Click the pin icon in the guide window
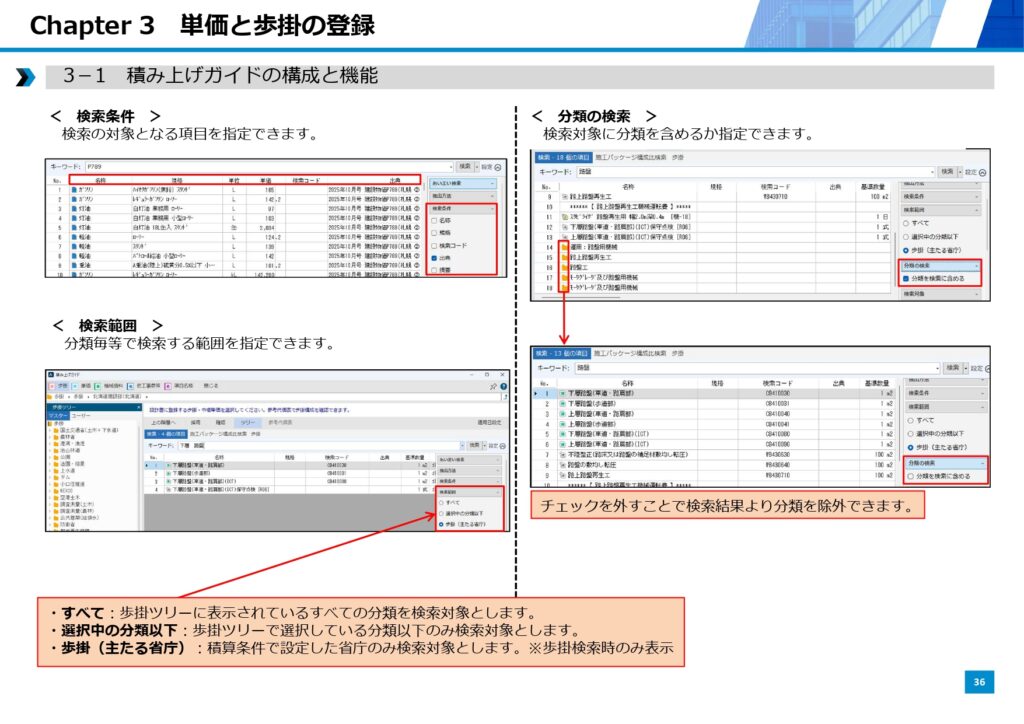This screenshot has height=724, width=1024. [493, 385]
